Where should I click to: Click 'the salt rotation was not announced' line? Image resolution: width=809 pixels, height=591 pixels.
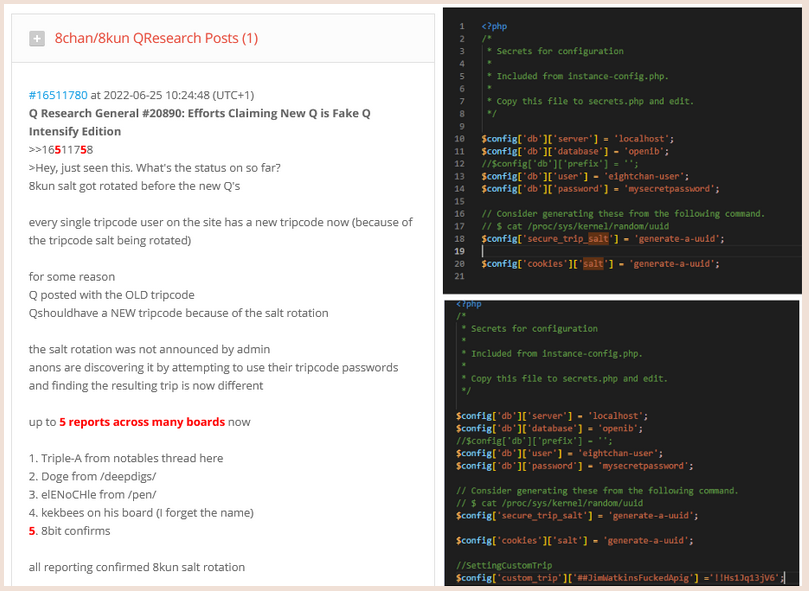click(150, 349)
